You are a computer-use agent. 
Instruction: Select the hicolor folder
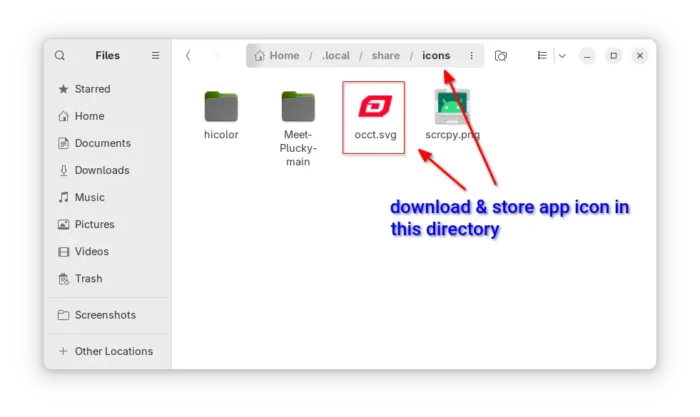click(x=221, y=108)
